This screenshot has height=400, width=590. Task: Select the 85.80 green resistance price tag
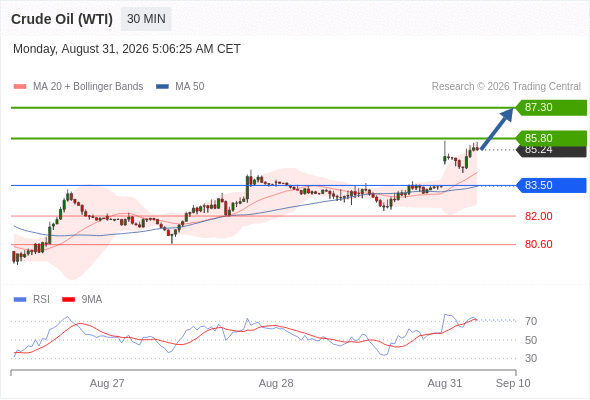pyautogui.click(x=551, y=138)
